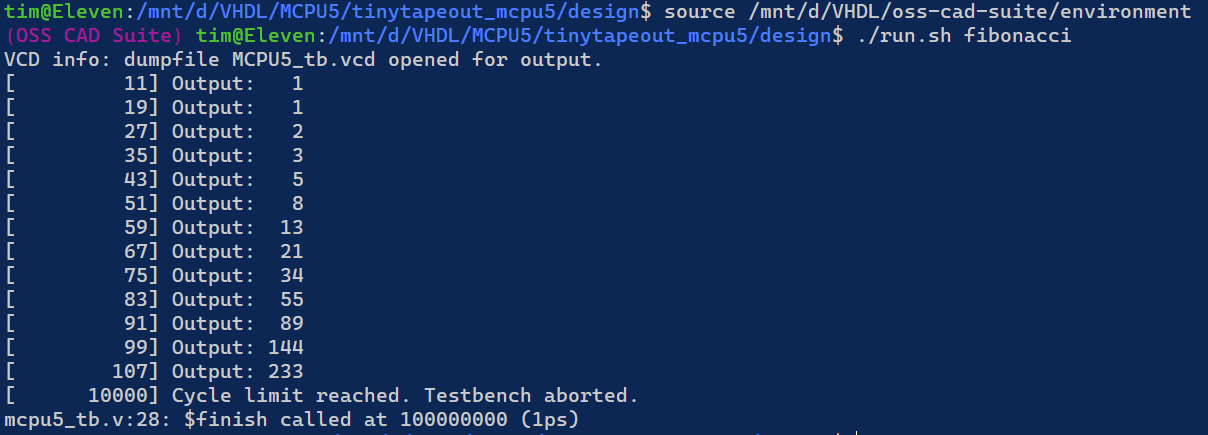Click the output value 144
The width and height of the screenshot is (1208, 435).
coord(285,348)
